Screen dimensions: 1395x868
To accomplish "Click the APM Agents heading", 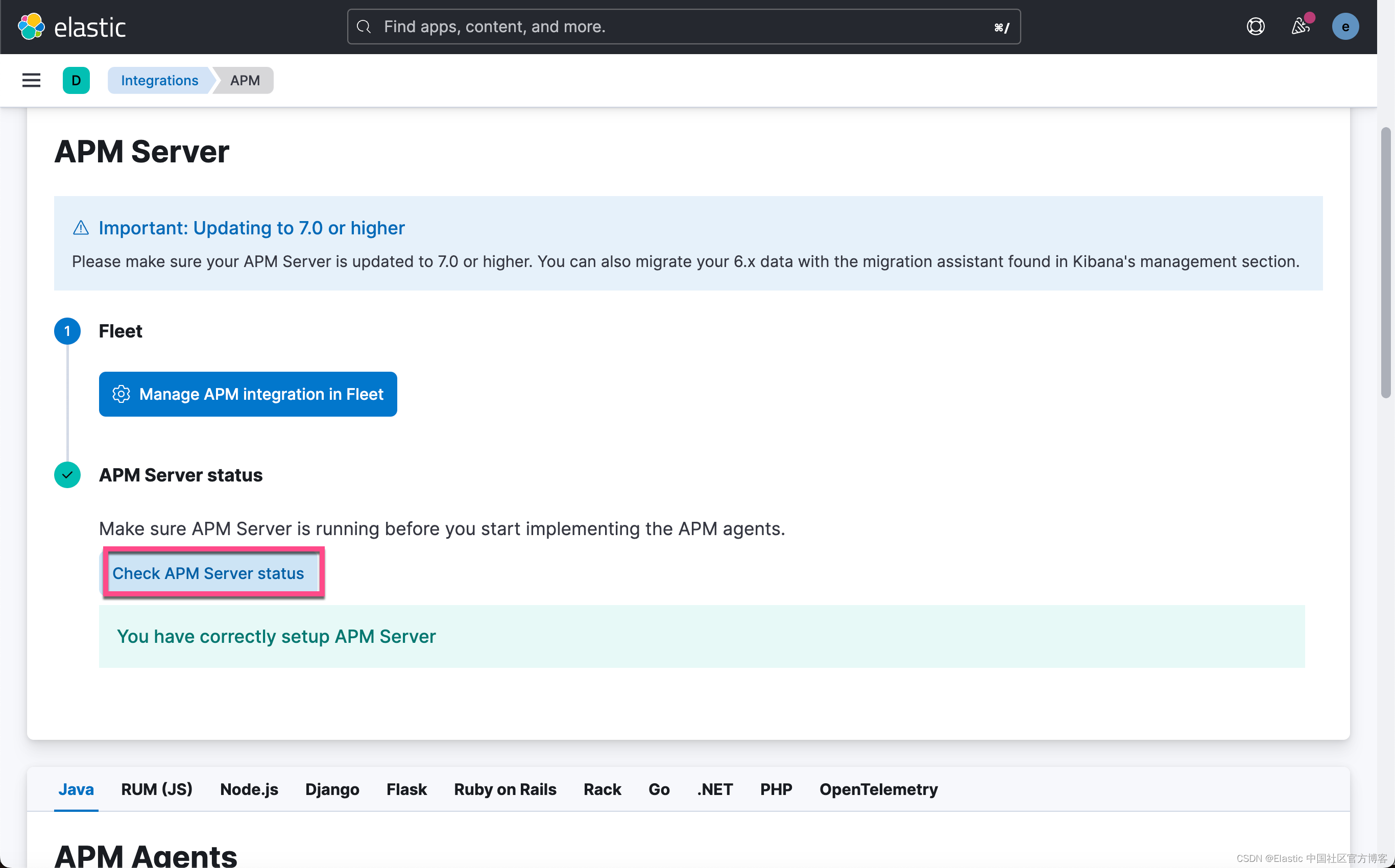I will (146, 855).
